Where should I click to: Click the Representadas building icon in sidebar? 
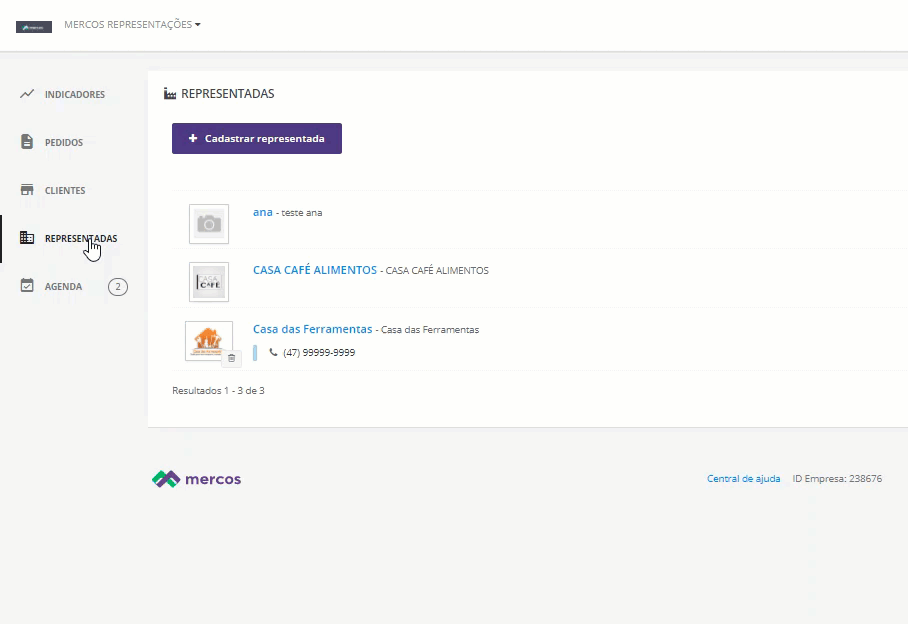(x=27, y=238)
